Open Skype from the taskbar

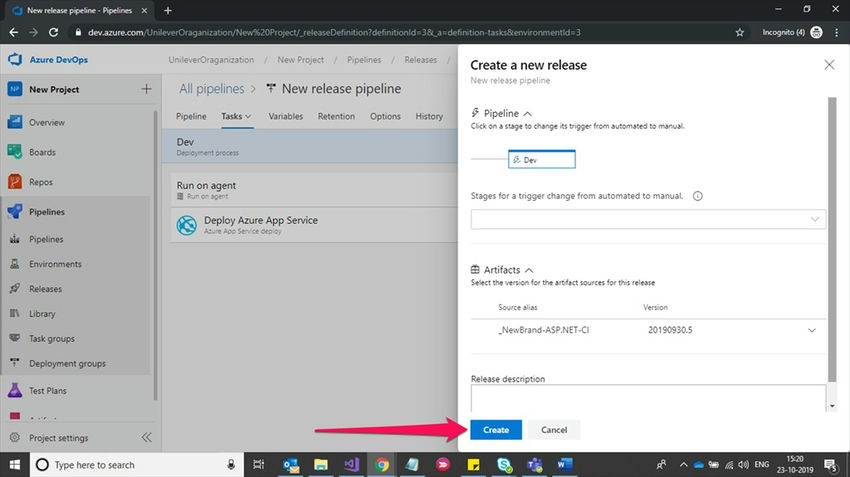click(504, 465)
